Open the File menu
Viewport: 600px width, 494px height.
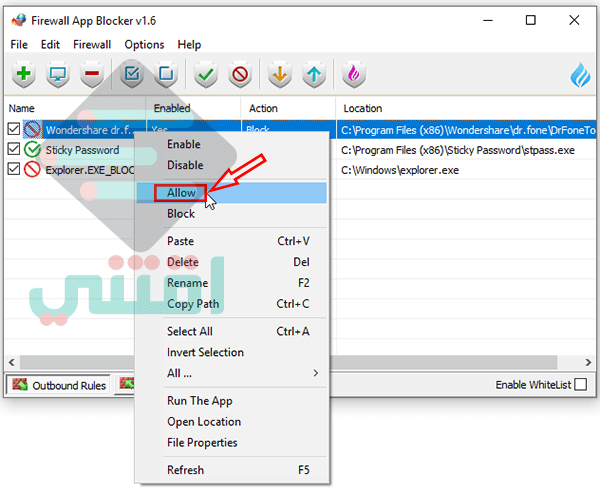(x=19, y=44)
